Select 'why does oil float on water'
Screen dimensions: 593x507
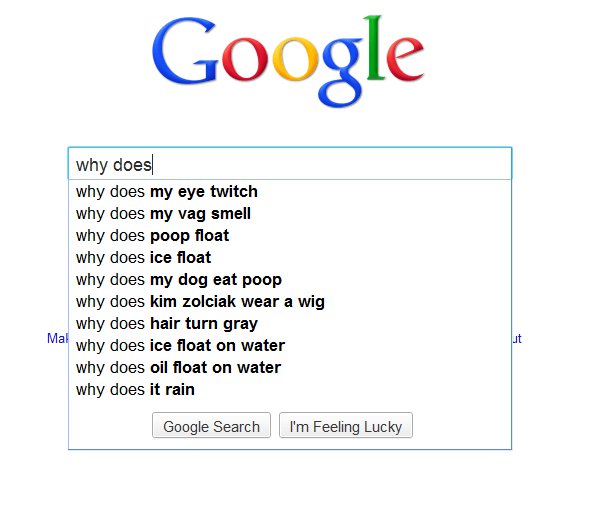point(290,367)
